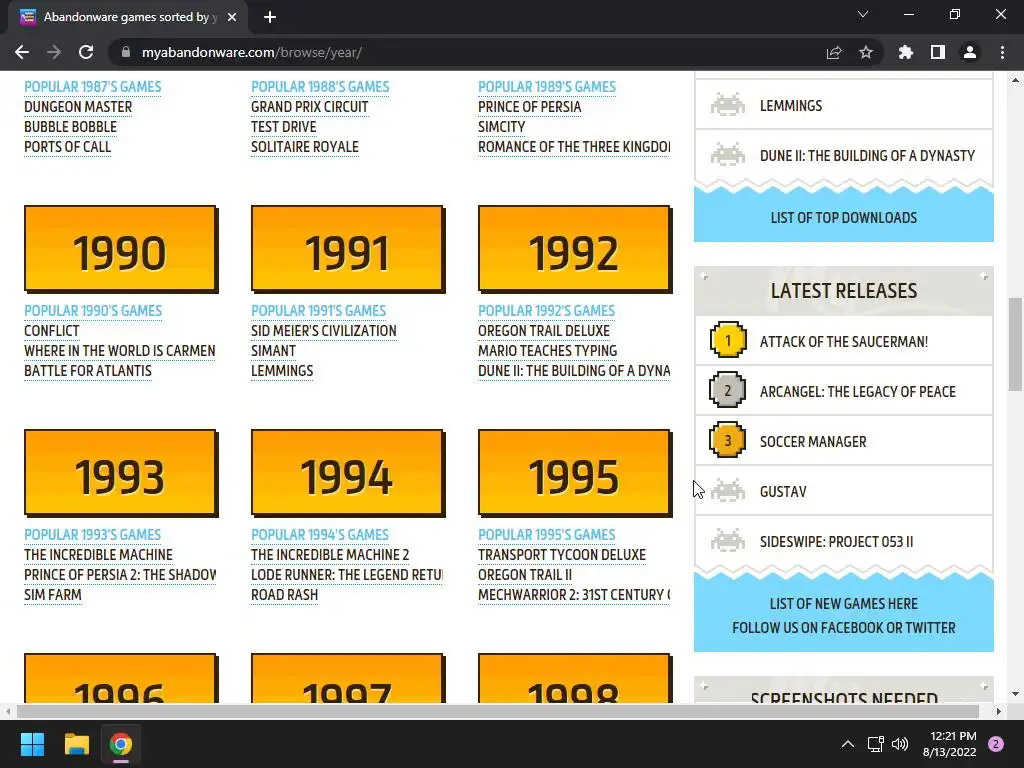Click the horizontal scrollbar at bottom
The width and height of the screenshot is (1024, 768).
point(497,711)
